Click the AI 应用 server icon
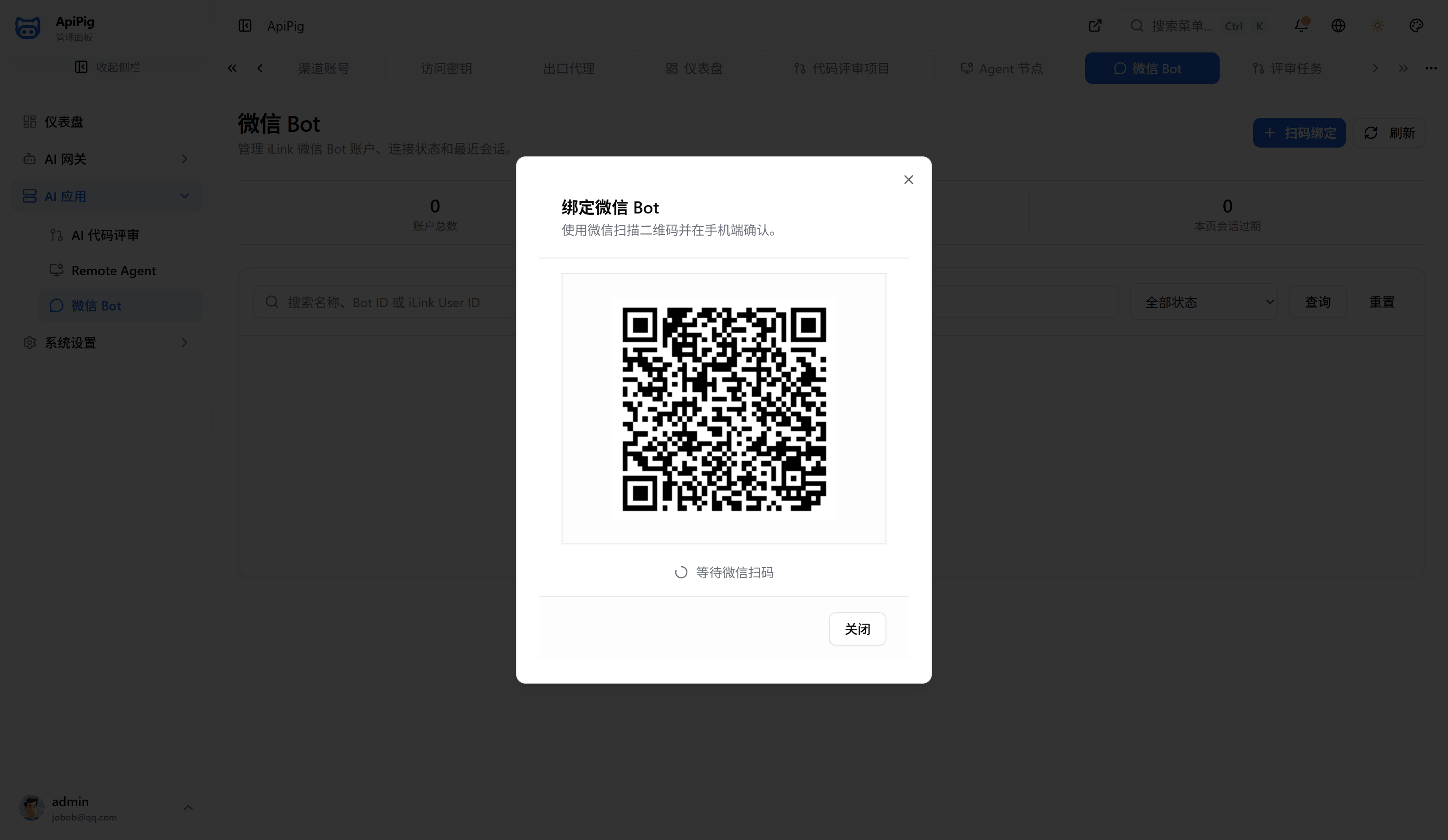Screen dimensions: 1448x840 coord(29,196)
